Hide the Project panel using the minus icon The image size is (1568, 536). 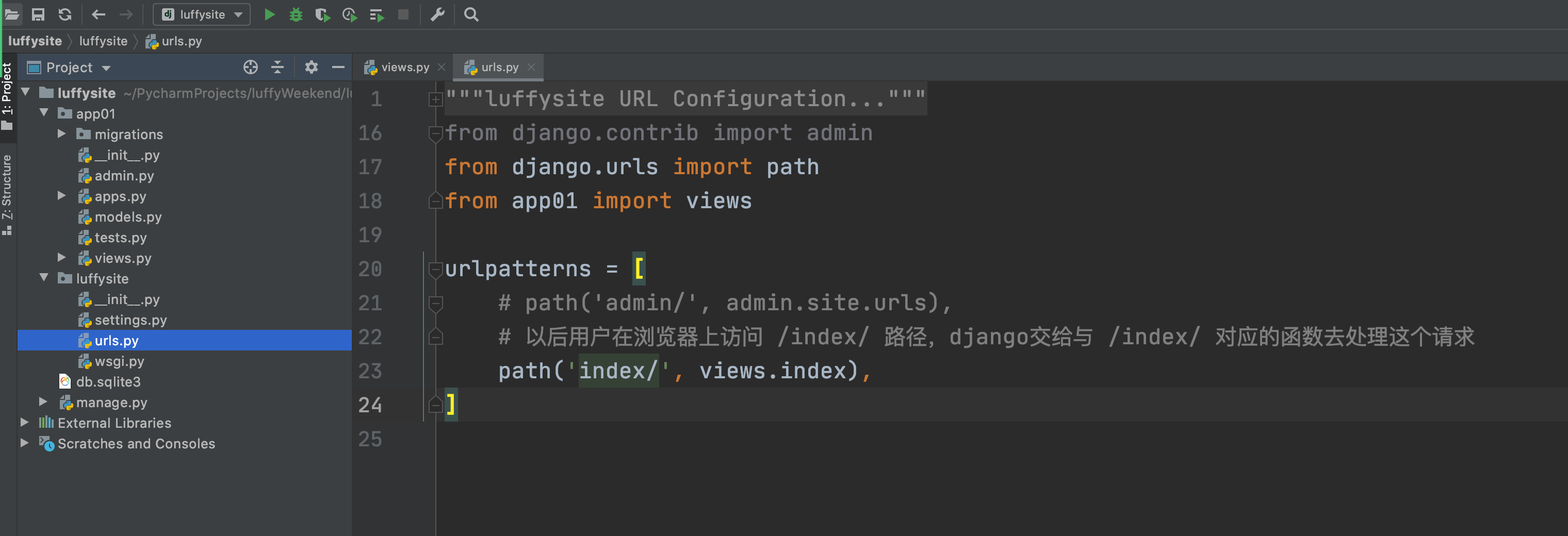[338, 68]
